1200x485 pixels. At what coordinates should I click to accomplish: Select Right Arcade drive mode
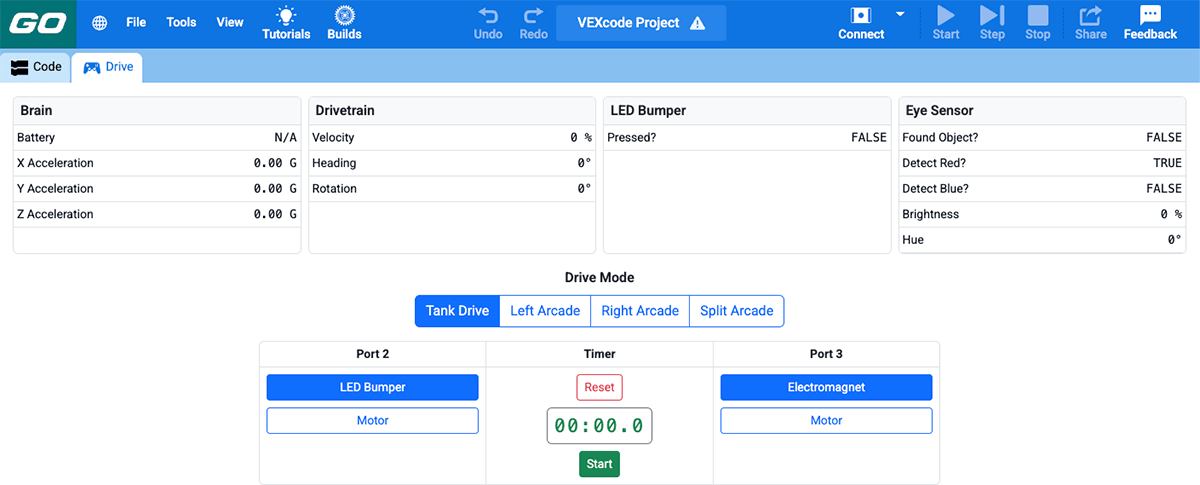point(640,311)
